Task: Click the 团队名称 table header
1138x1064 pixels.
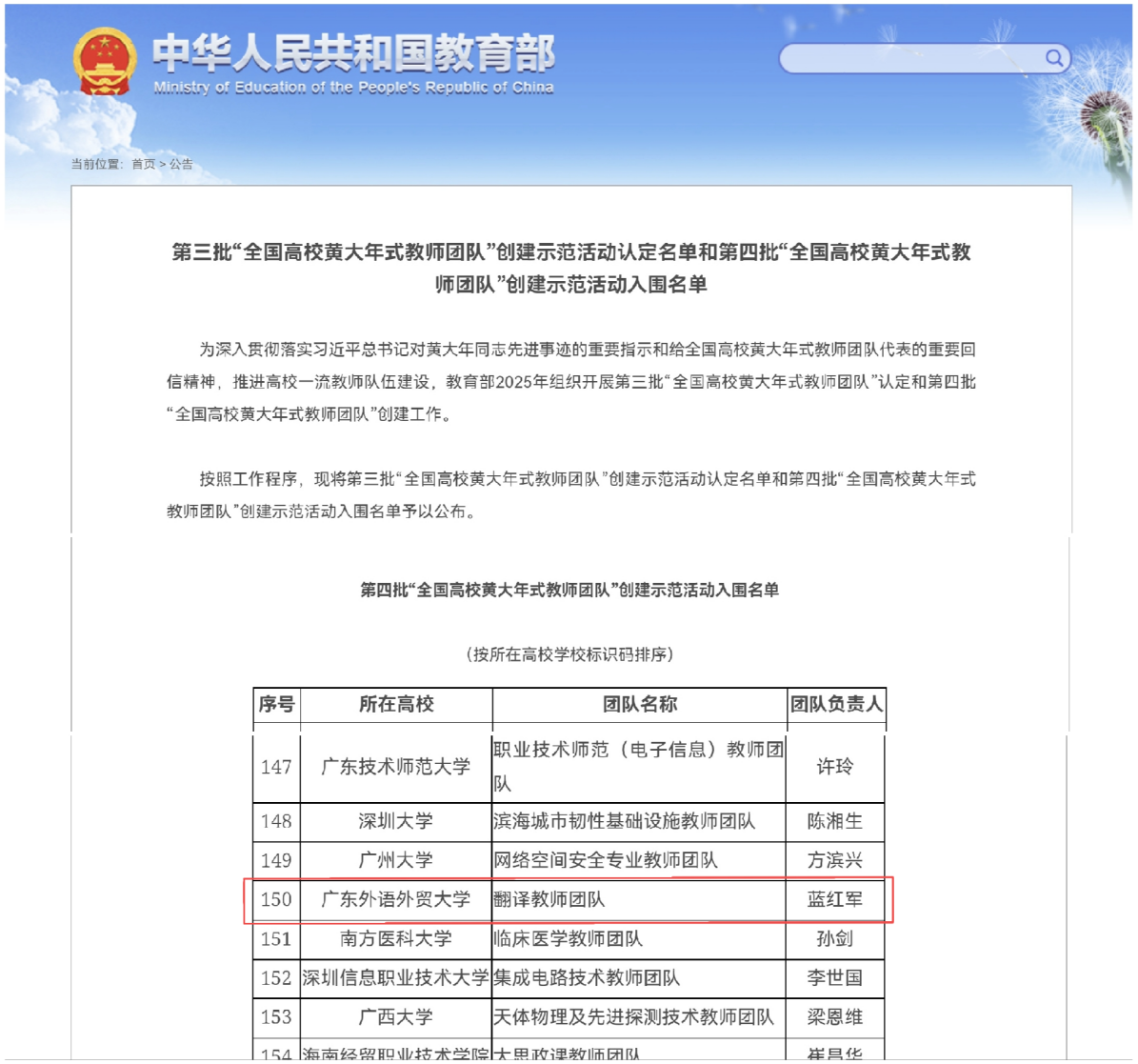Action: [x=640, y=705]
